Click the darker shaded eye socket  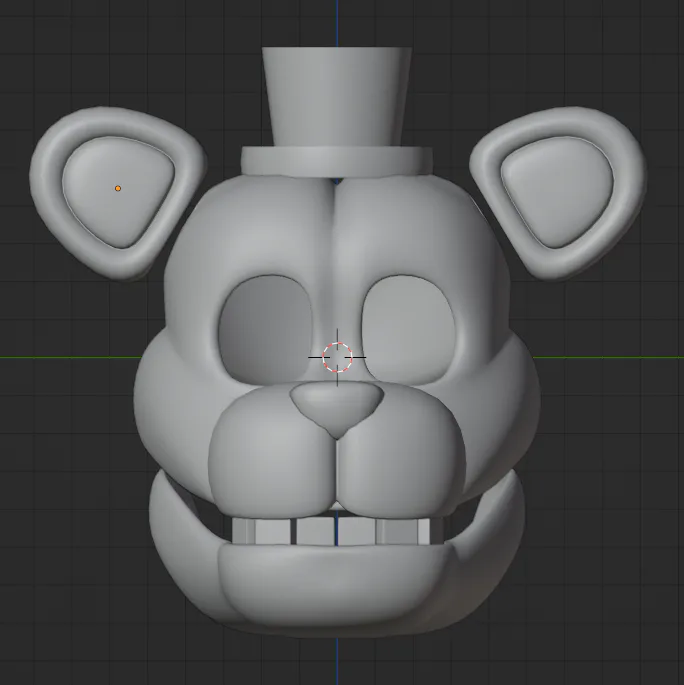[266, 329]
